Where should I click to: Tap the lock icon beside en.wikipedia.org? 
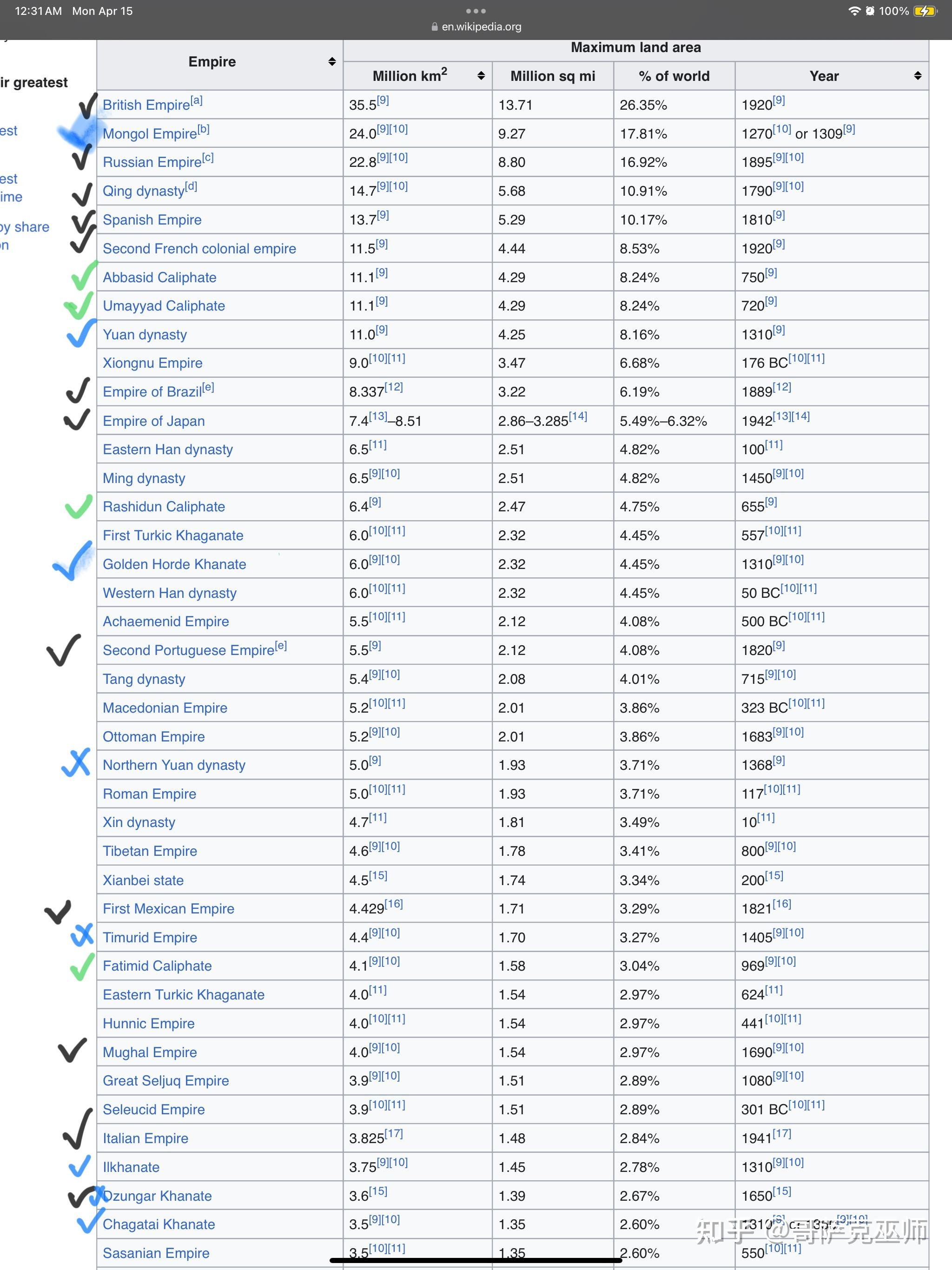point(435,26)
